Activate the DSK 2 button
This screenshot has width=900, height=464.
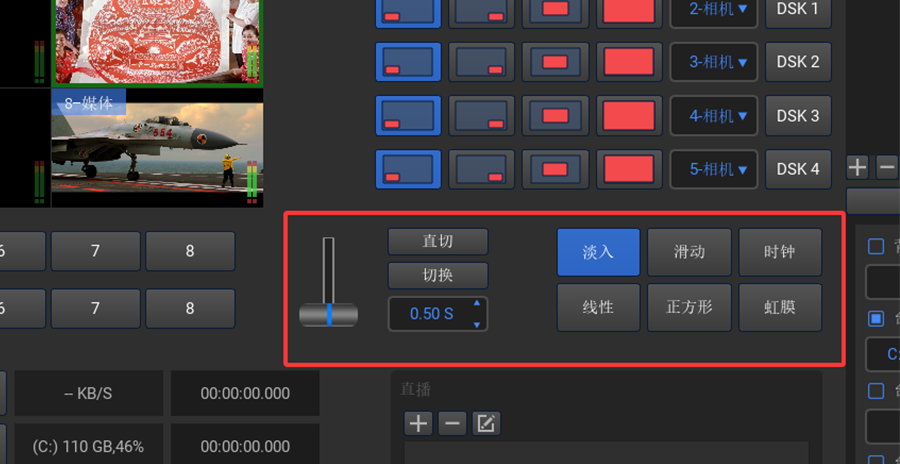pyautogui.click(x=797, y=62)
